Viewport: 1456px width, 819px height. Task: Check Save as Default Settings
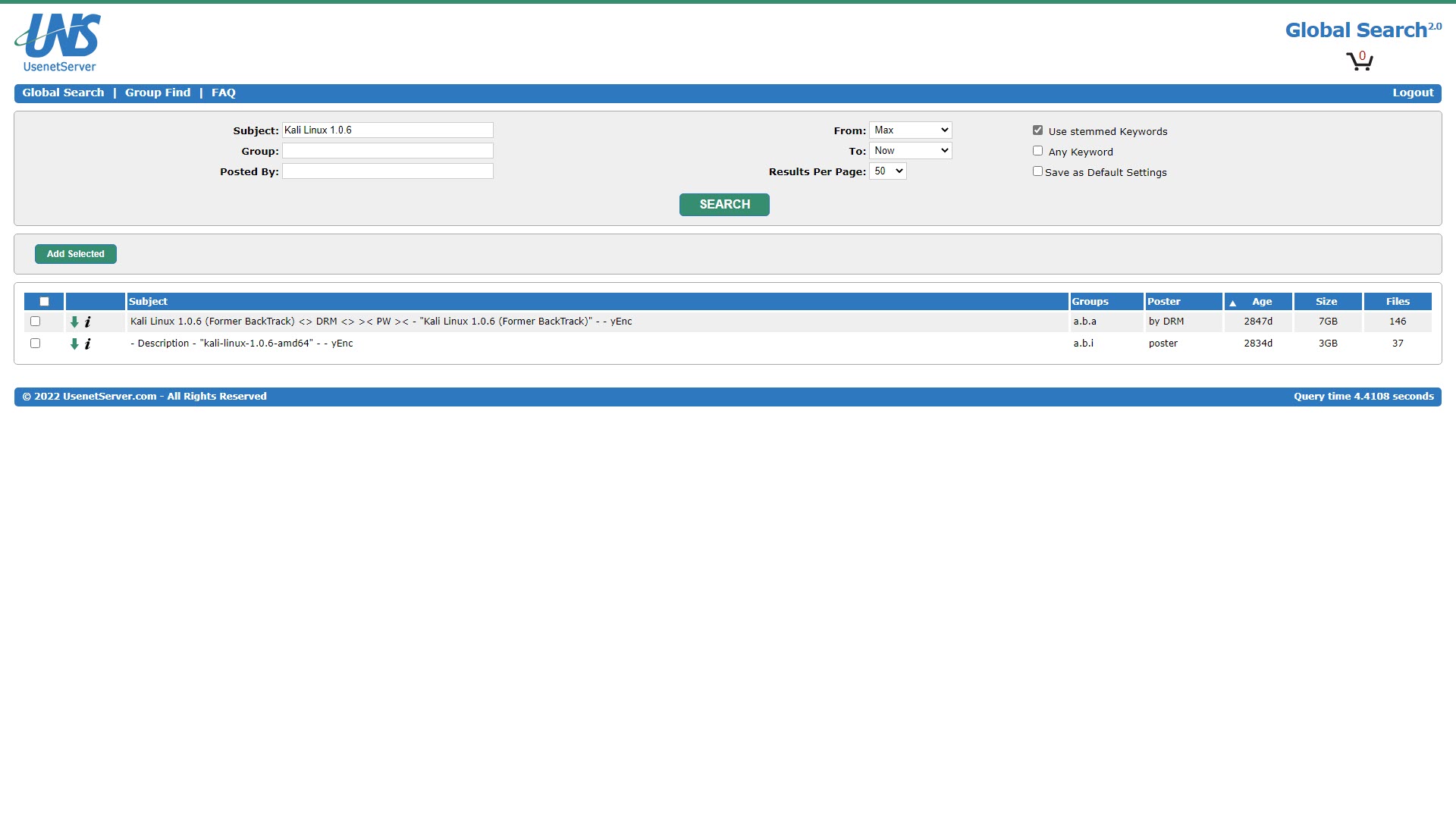click(1037, 171)
